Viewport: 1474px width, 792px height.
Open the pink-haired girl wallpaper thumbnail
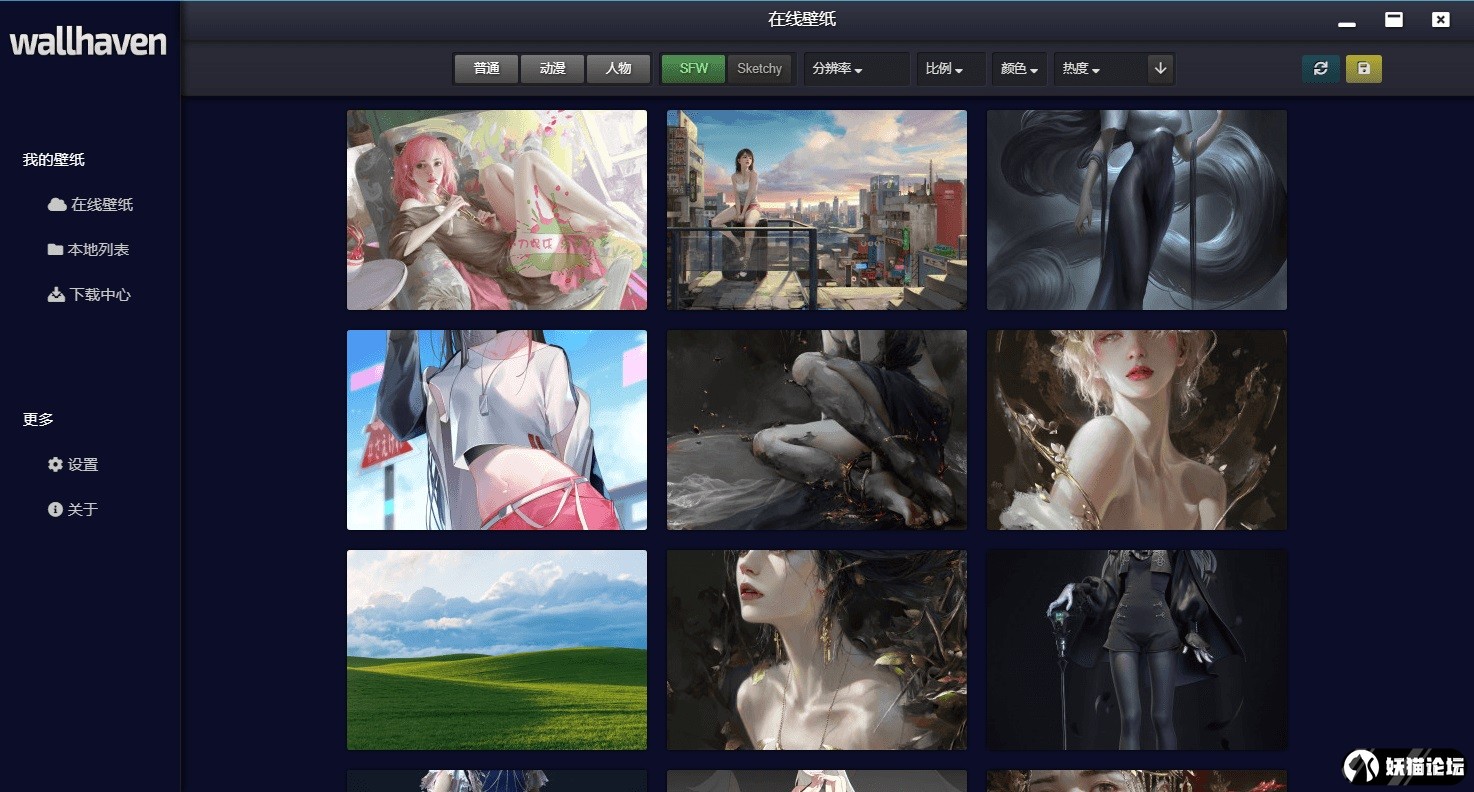pyautogui.click(x=497, y=210)
